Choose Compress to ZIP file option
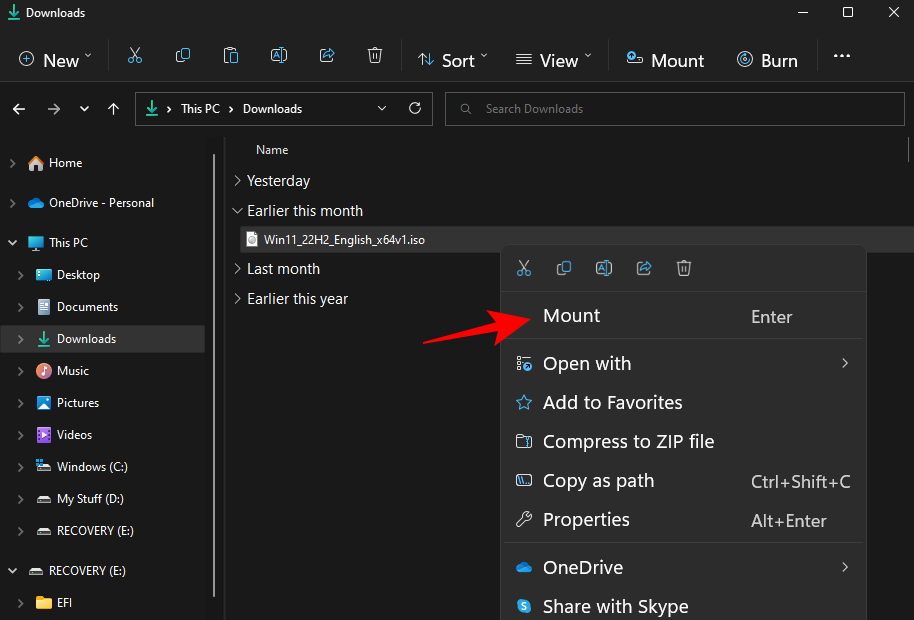This screenshot has height=620, width=914. [628, 441]
